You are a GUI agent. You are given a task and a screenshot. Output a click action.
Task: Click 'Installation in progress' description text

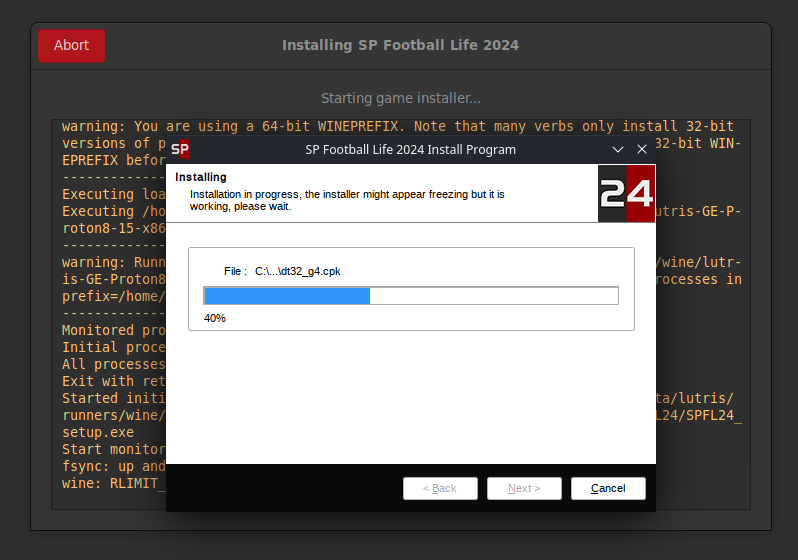point(347,200)
